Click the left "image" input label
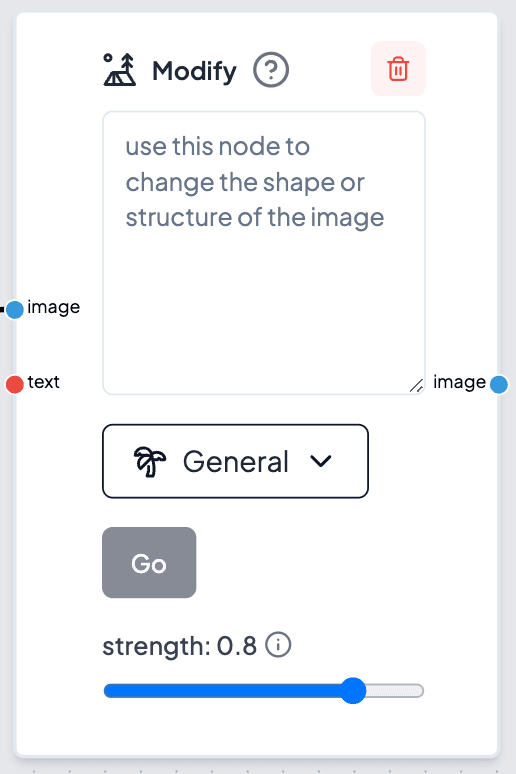 53,308
